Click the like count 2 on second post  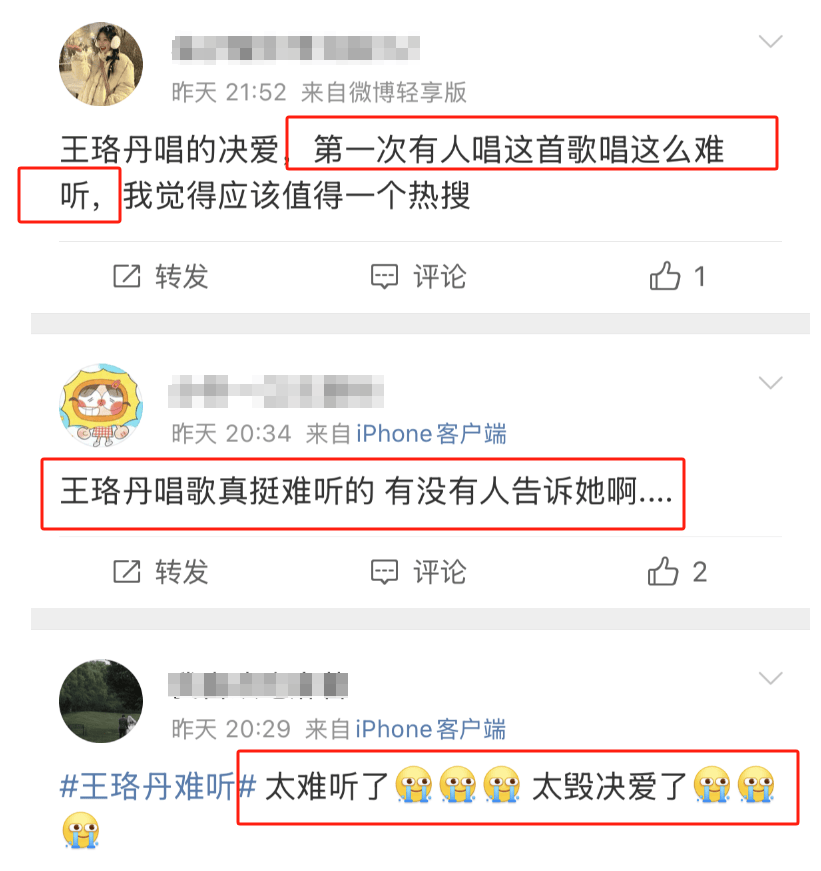point(700,572)
